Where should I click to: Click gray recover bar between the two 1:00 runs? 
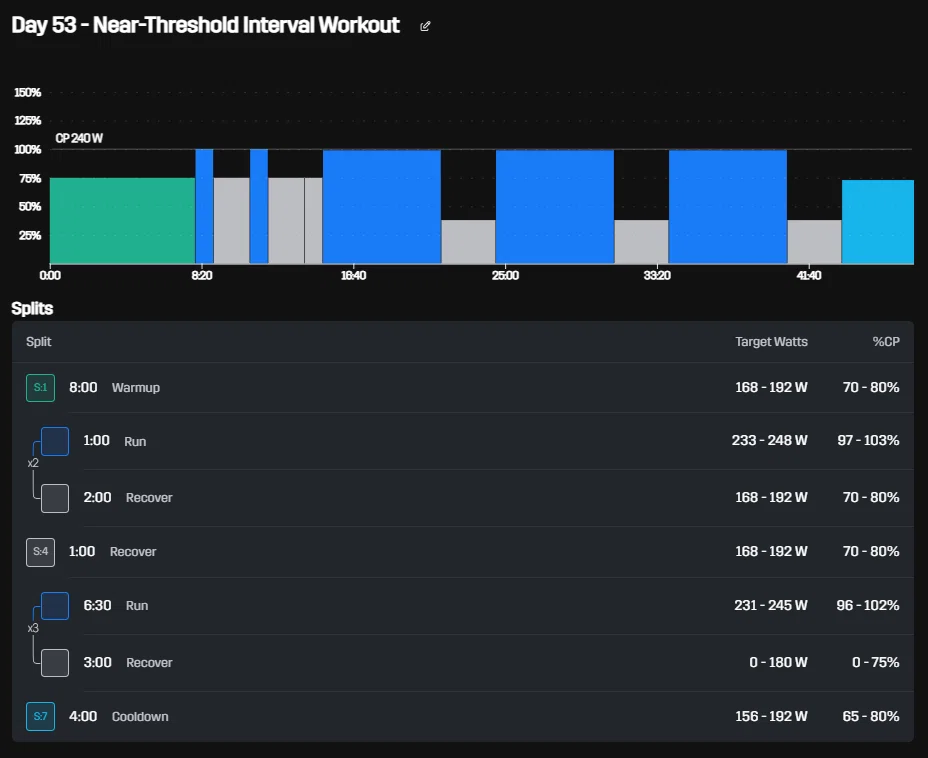pos(231,221)
